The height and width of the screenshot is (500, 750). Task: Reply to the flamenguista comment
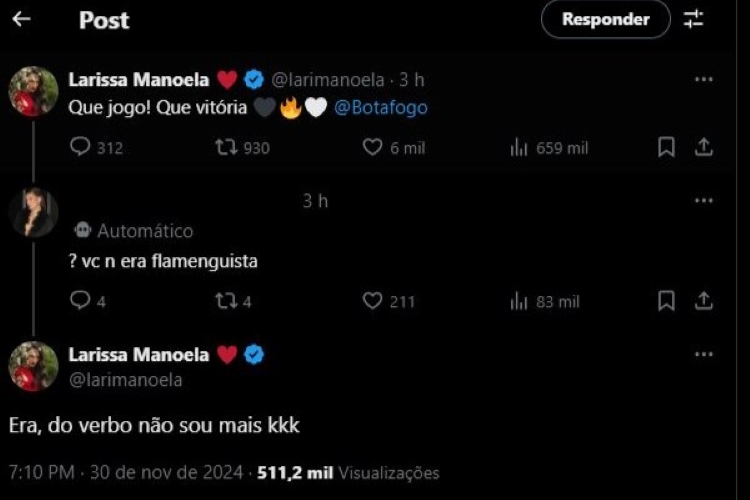(81, 300)
